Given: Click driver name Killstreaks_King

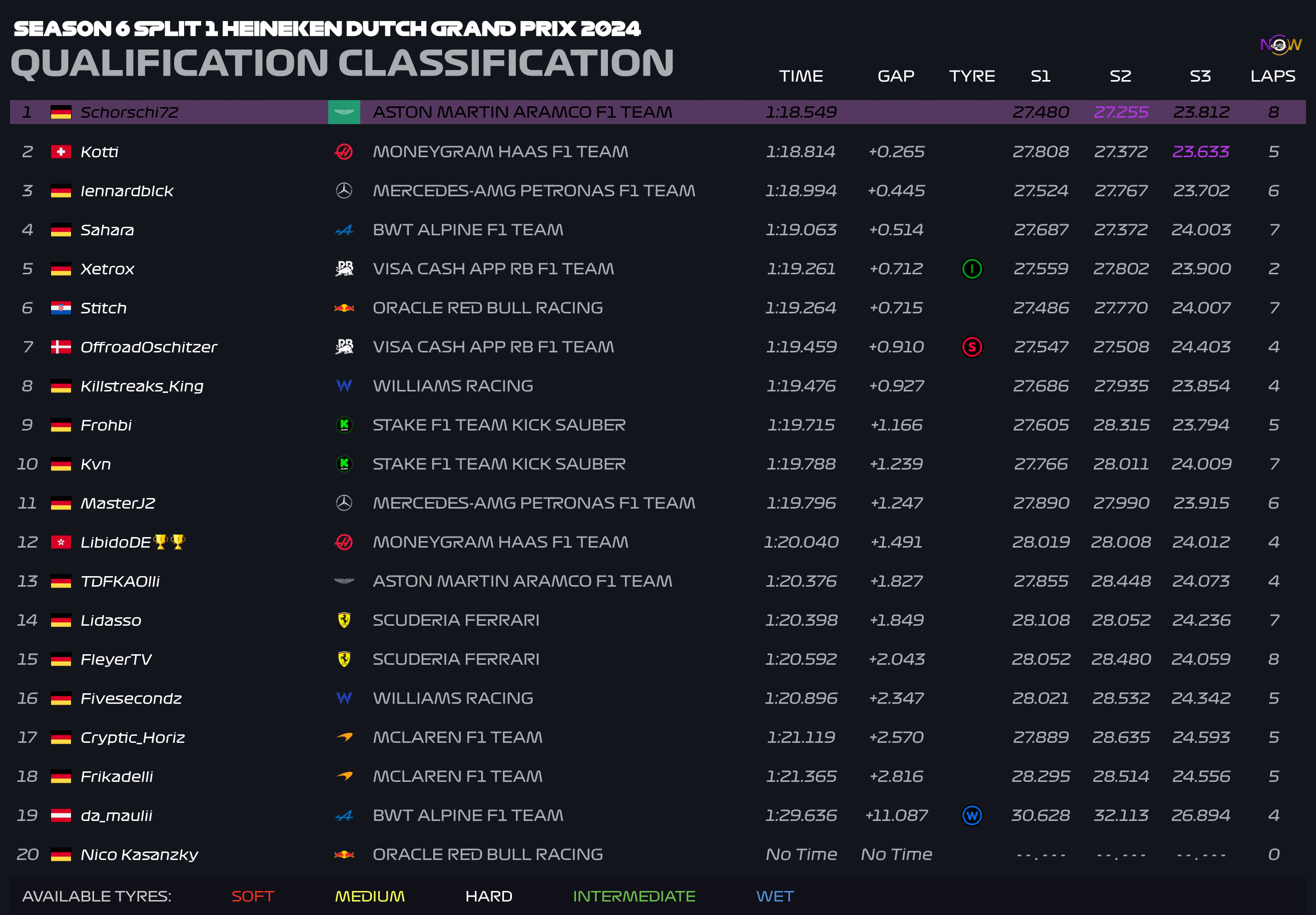Looking at the screenshot, I should tap(142, 386).
